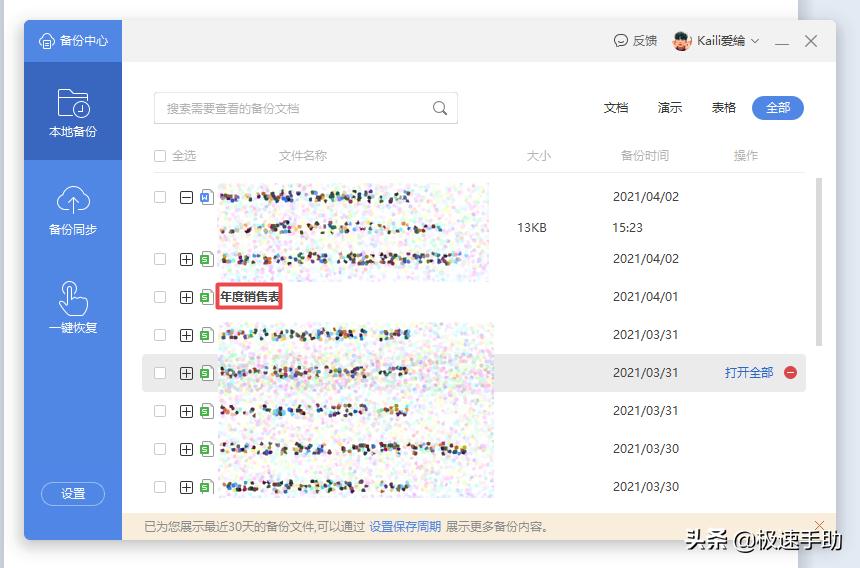Click the file list vertical scrollbar
This screenshot has width=860, height=568.
point(819,262)
